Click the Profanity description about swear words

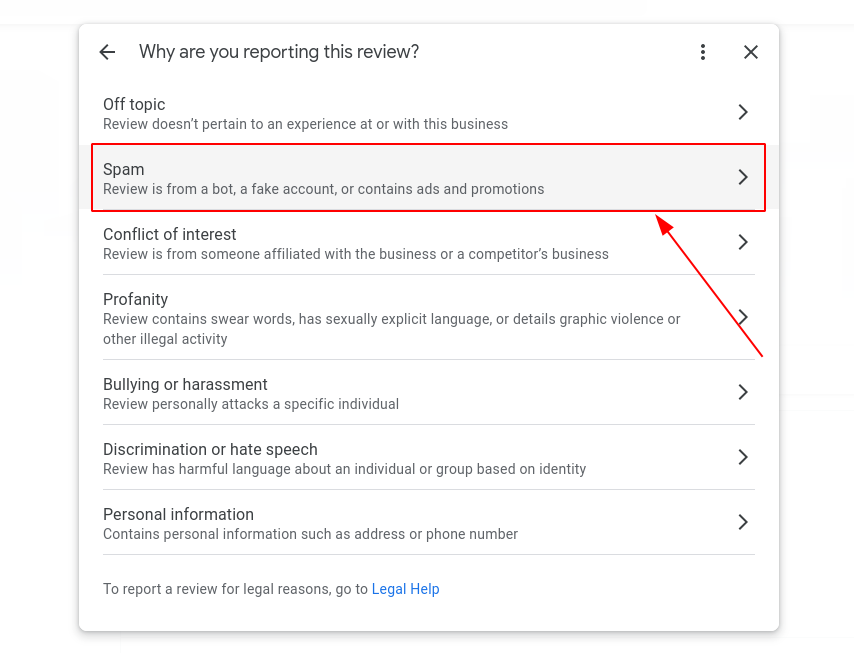pyautogui.click(x=392, y=329)
